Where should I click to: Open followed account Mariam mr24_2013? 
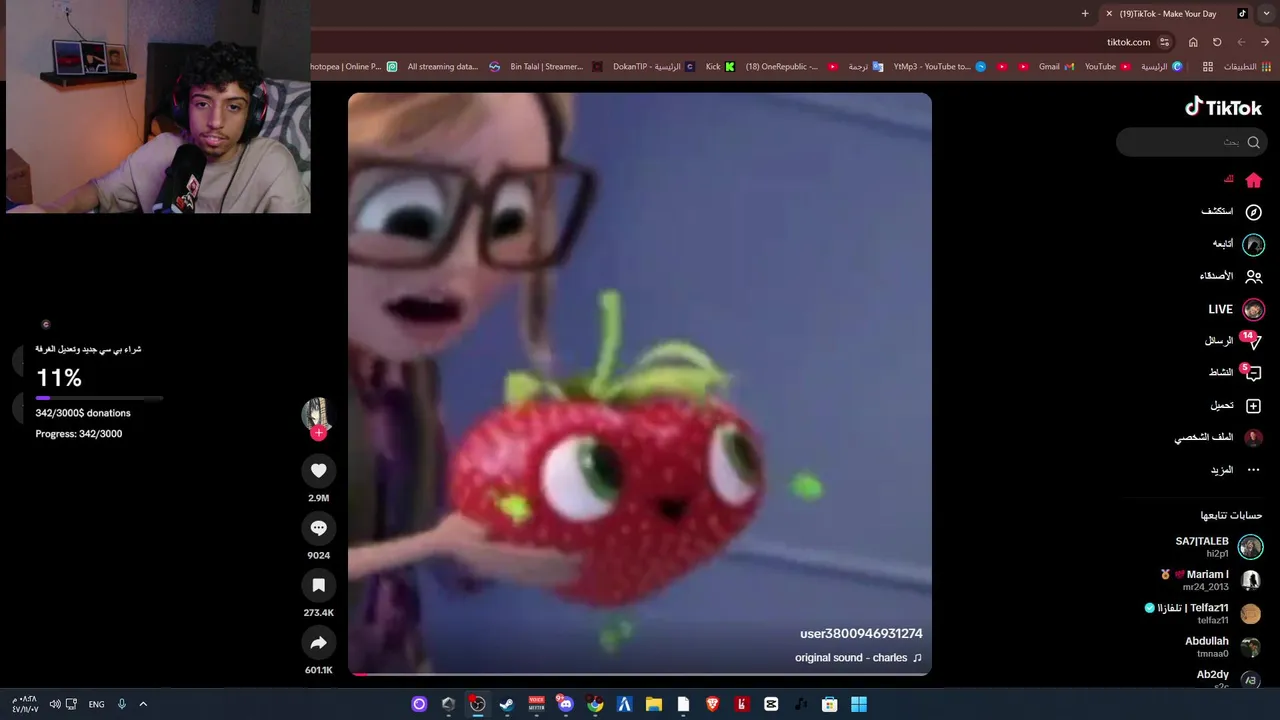click(x=1210, y=580)
